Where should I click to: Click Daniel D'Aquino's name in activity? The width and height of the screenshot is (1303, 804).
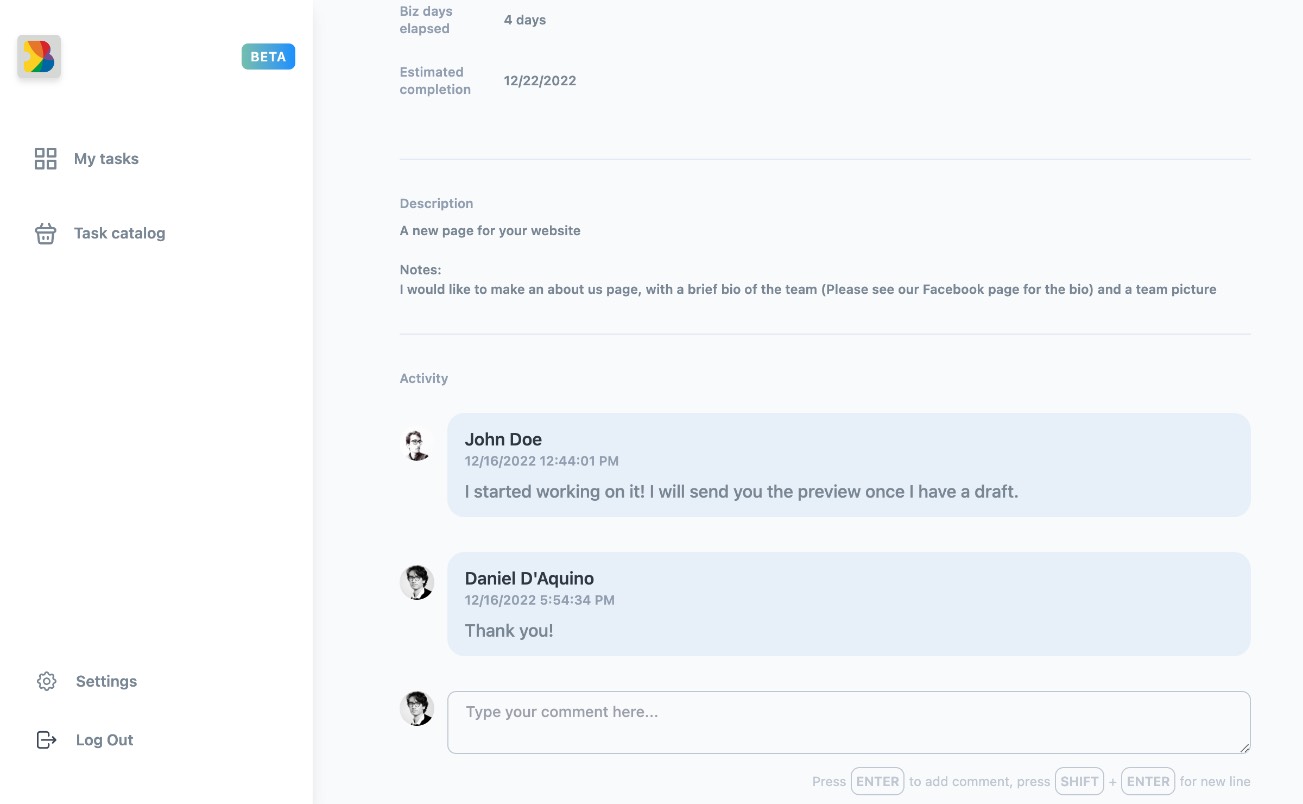click(529, 578)
